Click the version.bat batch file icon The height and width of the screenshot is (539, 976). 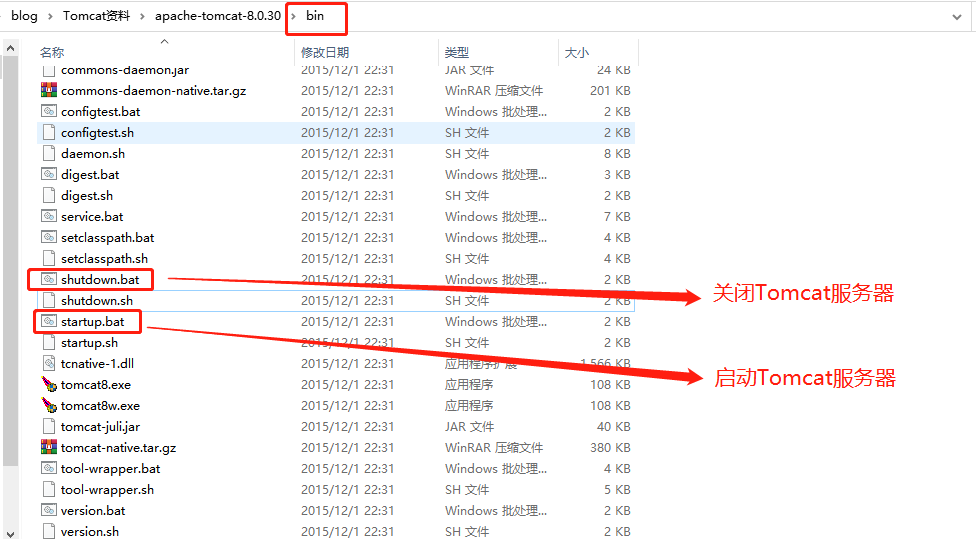pos(49,510)
